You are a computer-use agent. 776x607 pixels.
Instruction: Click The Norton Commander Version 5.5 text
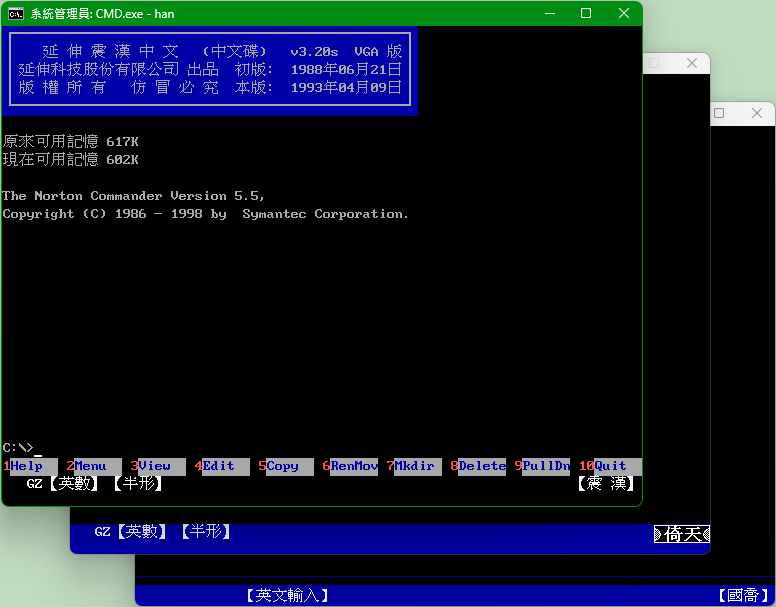pos(134,196)
